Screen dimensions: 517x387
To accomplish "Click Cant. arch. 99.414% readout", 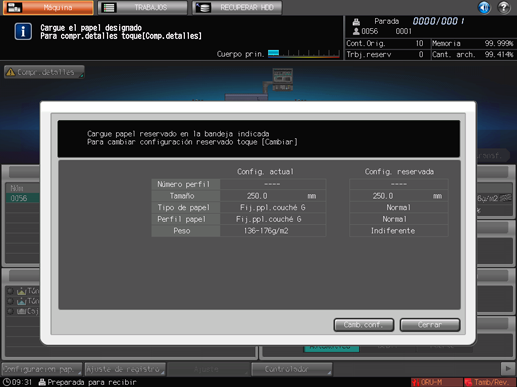I will (x=473, y=54).
